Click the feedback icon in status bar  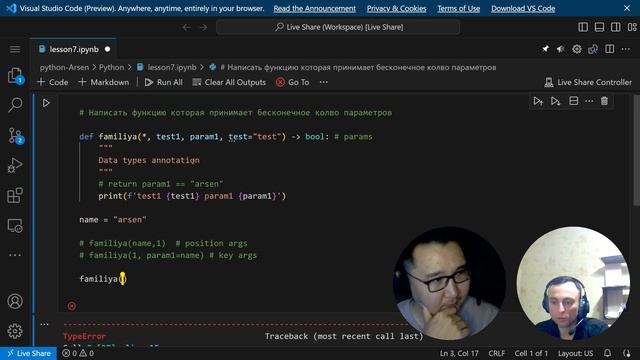coord(627,353)
